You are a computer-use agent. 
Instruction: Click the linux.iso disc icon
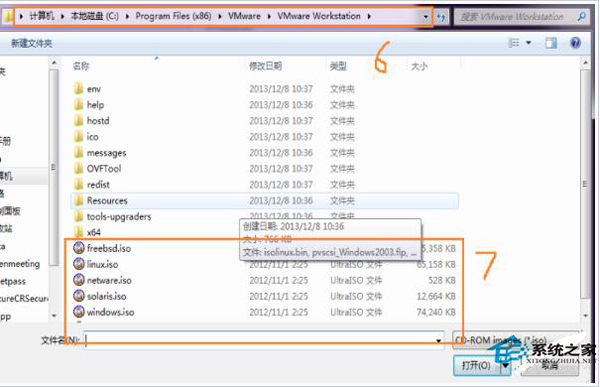(x=79, y=264)
